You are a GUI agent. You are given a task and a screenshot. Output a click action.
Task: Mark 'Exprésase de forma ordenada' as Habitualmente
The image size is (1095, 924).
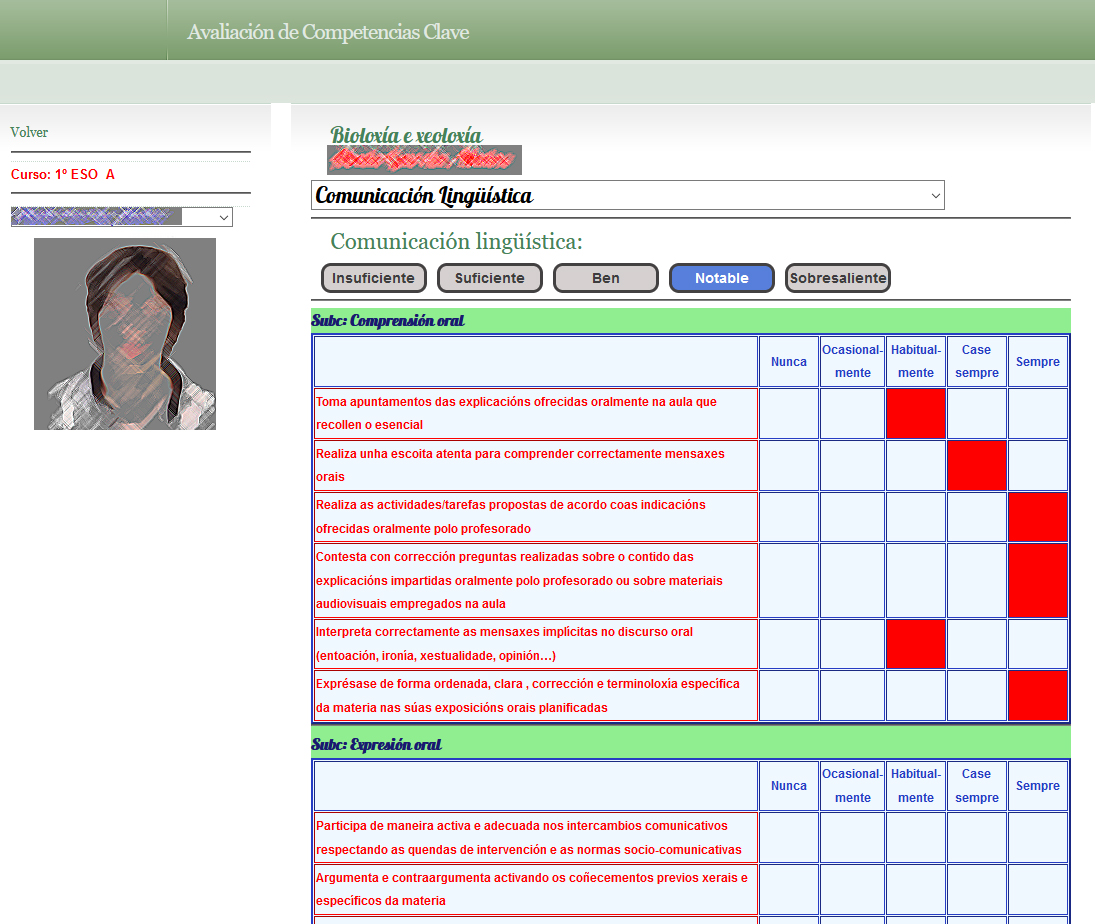coord(915,695)
